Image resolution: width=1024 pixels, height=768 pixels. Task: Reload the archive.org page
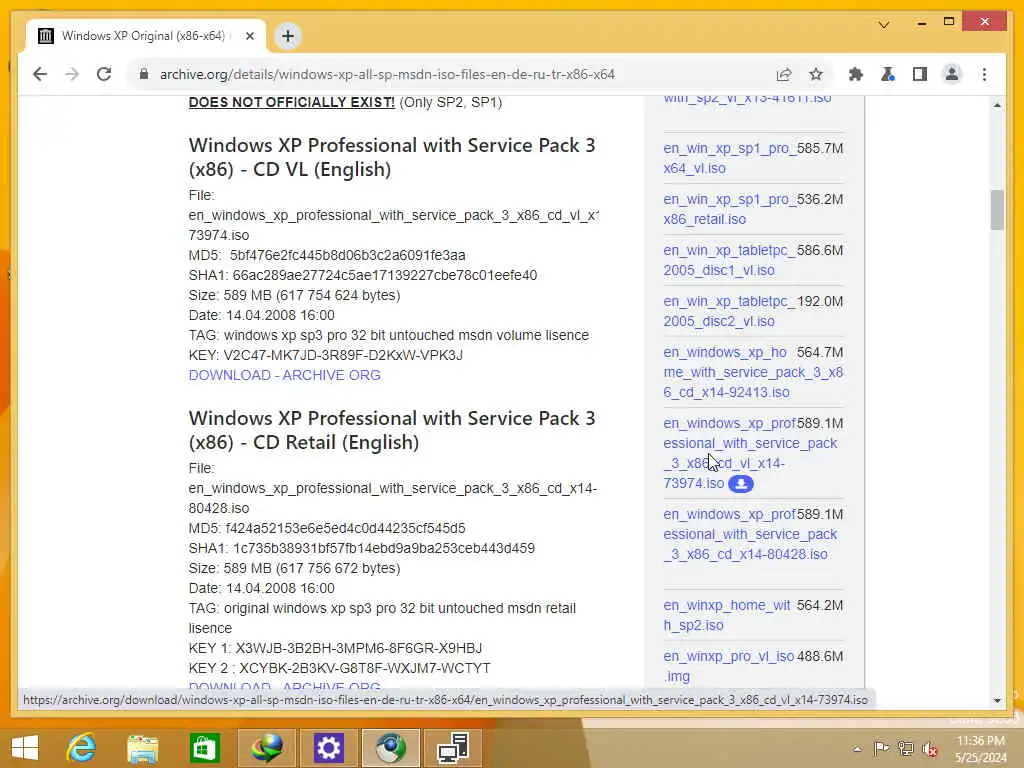point(104,74)
